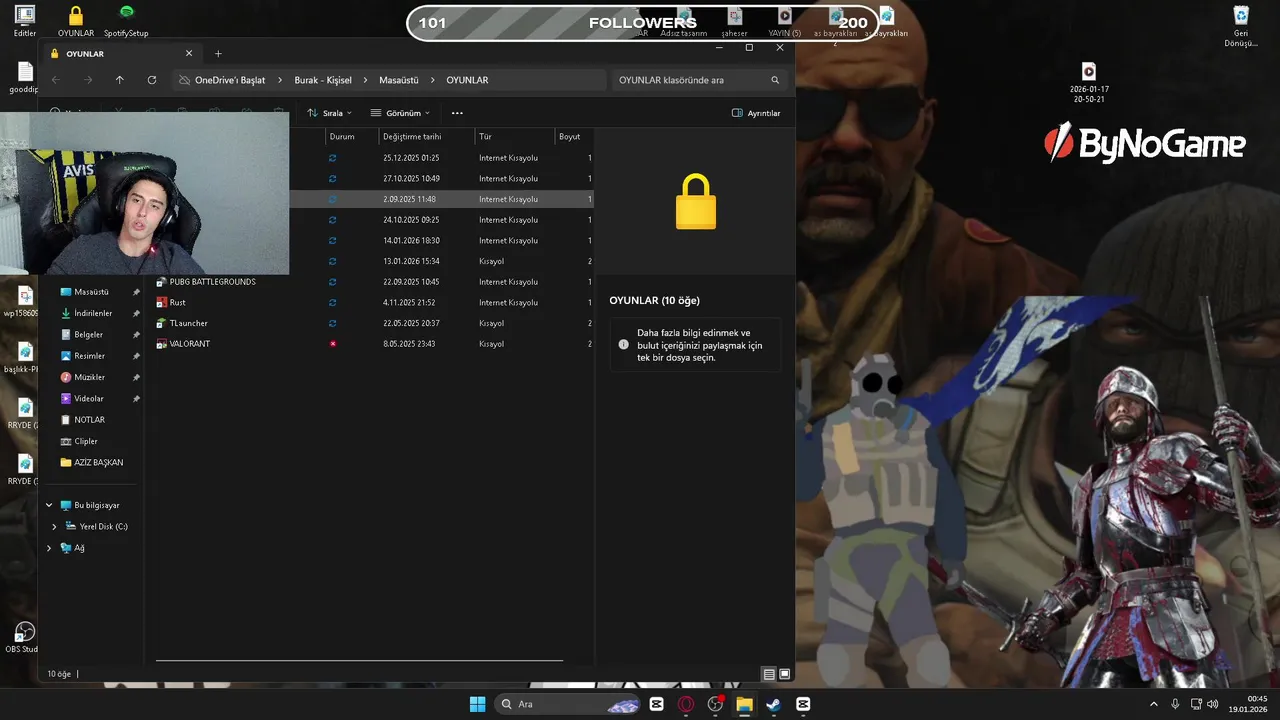
Task: Open the volume tray control
Action: [x=1213, y=704]
